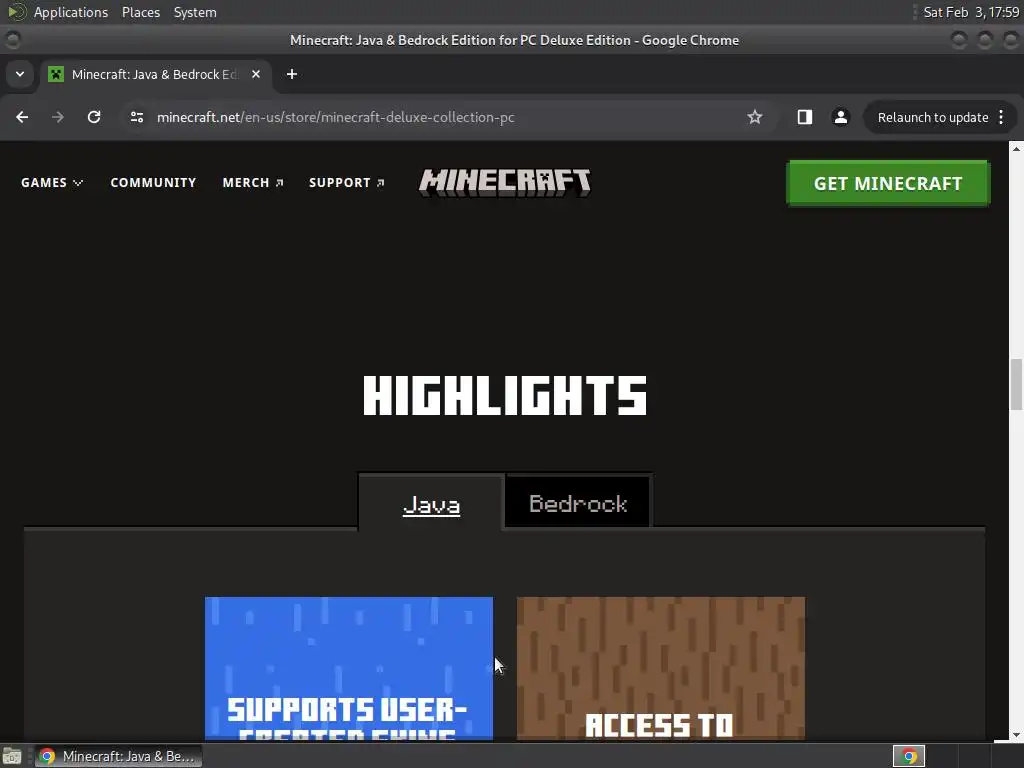Click the page vertical scrollbar thumb
The height and width of the screenshot is (768, 1024).
(1016, 385)
